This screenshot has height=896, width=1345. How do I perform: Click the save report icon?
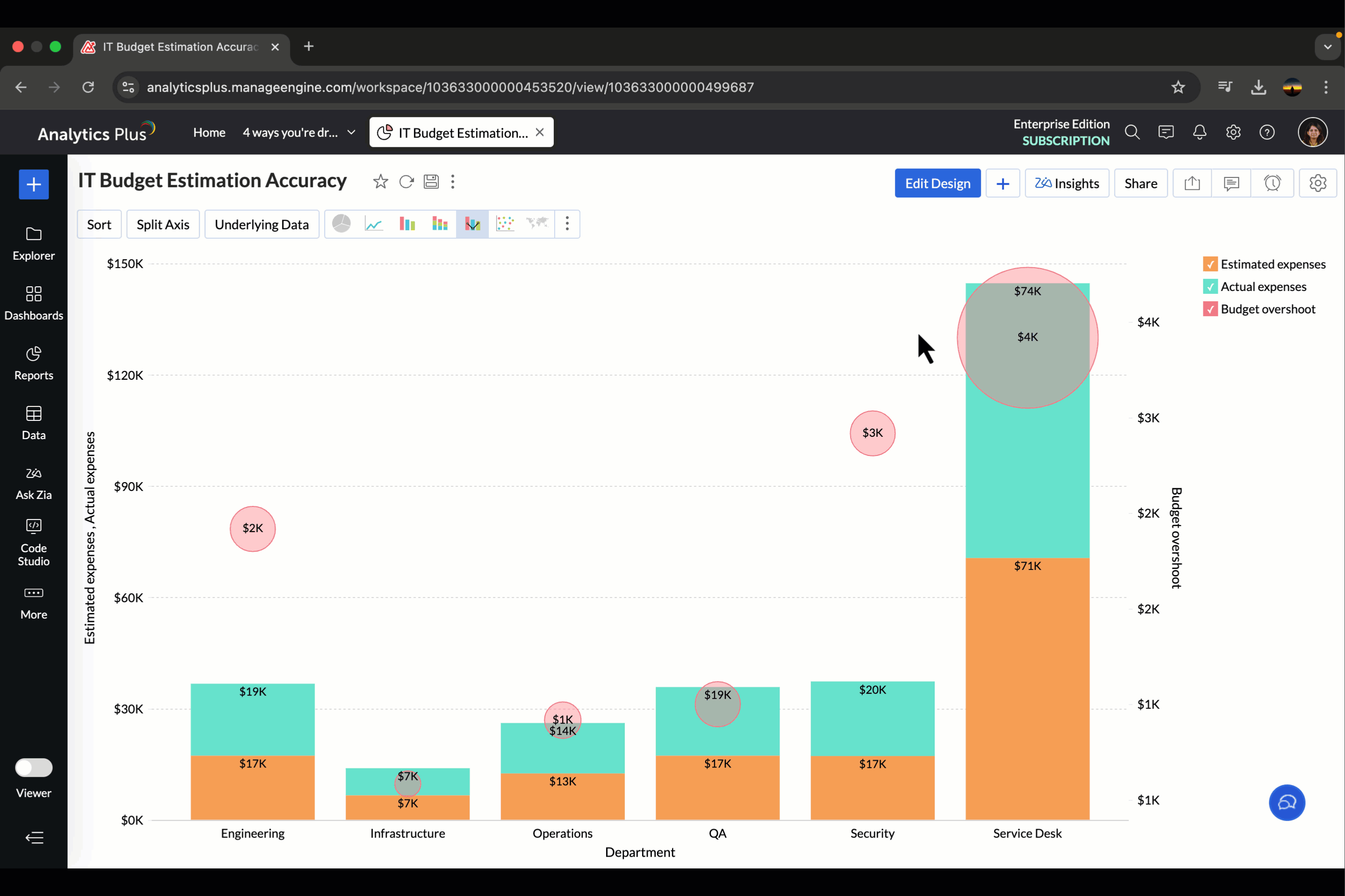(x=431, y=182)
